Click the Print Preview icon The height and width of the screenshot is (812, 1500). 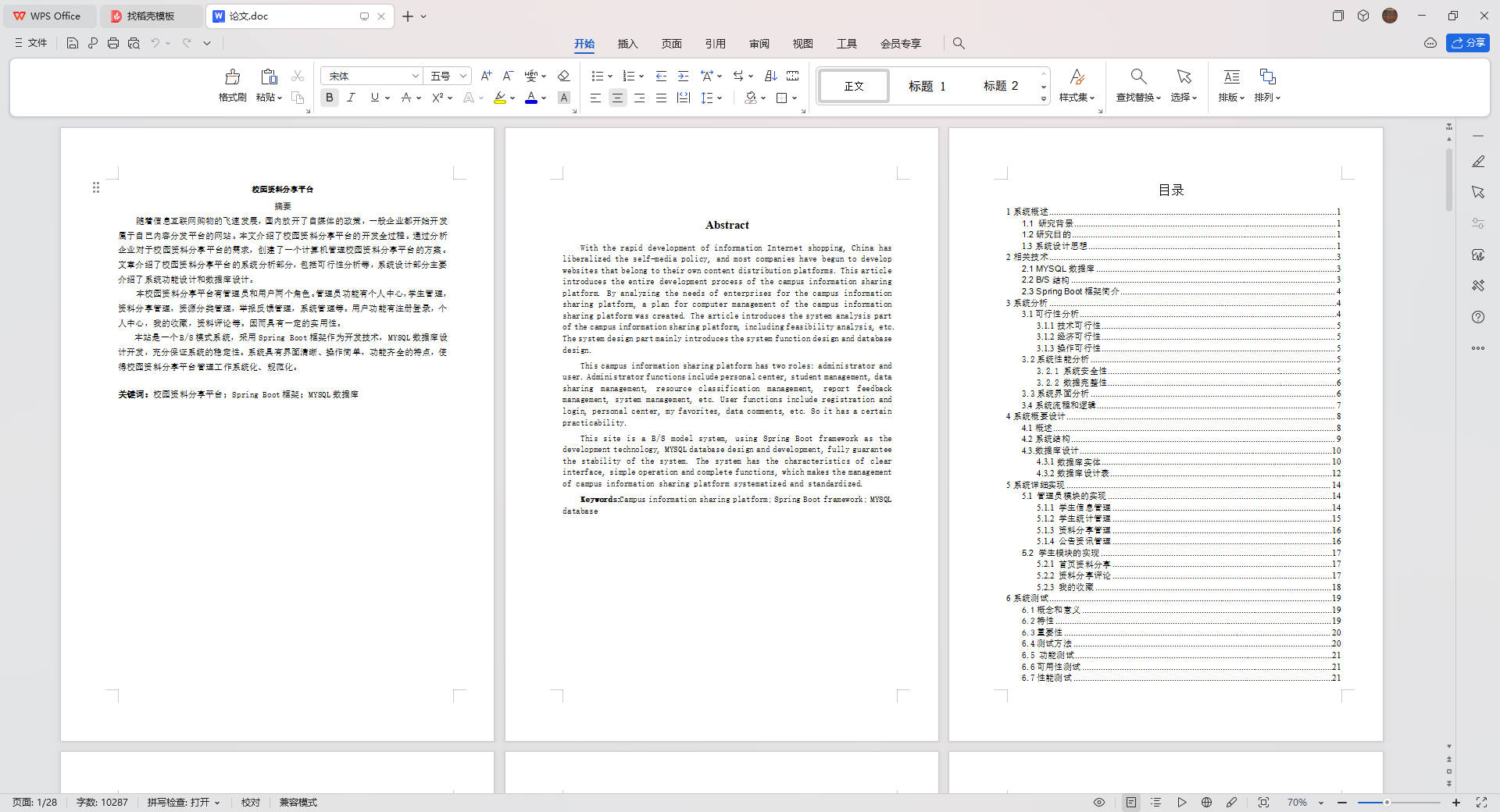[134, 43]
